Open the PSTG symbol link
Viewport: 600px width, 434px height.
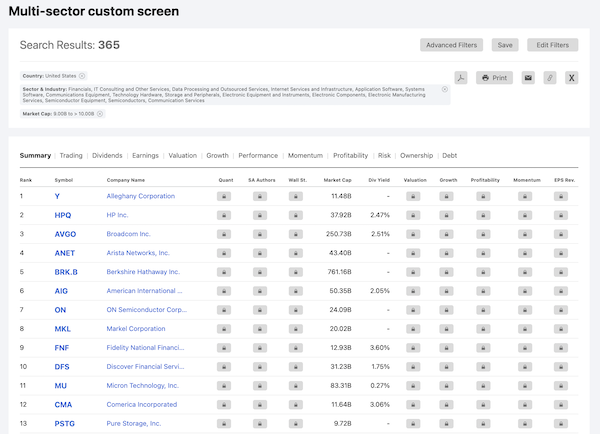(x=64, y=424)
